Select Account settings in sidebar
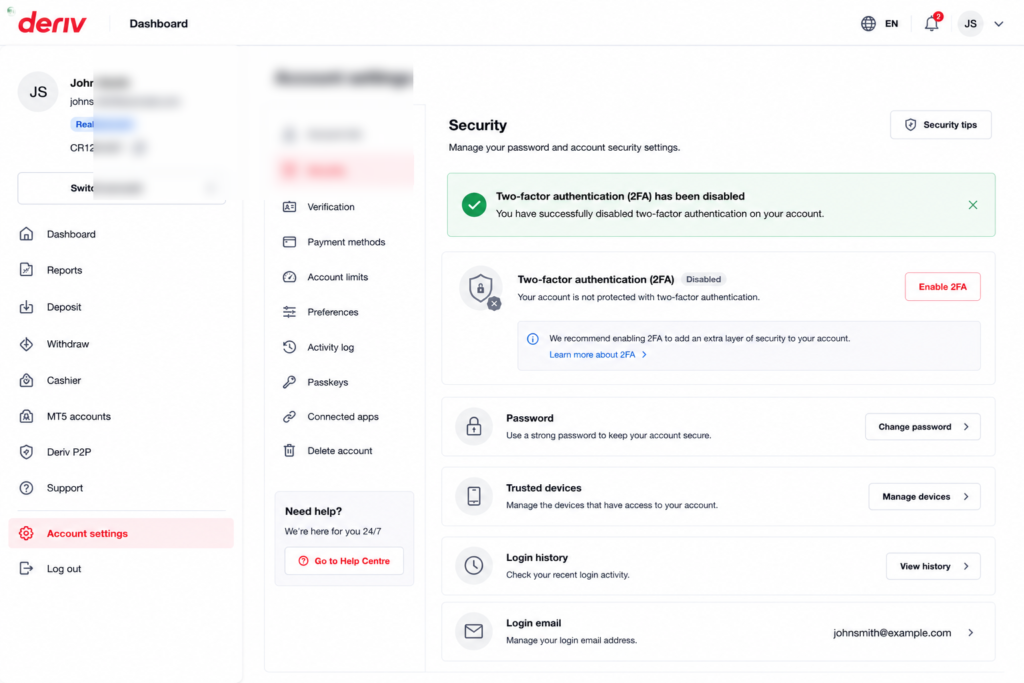This screenshot has width=1024, height=683. 121,533
